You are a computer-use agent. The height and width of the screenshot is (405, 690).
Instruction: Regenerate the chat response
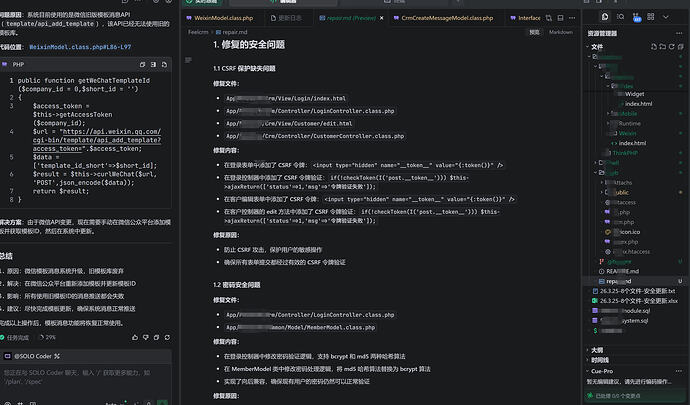click(x=167, y=337)
